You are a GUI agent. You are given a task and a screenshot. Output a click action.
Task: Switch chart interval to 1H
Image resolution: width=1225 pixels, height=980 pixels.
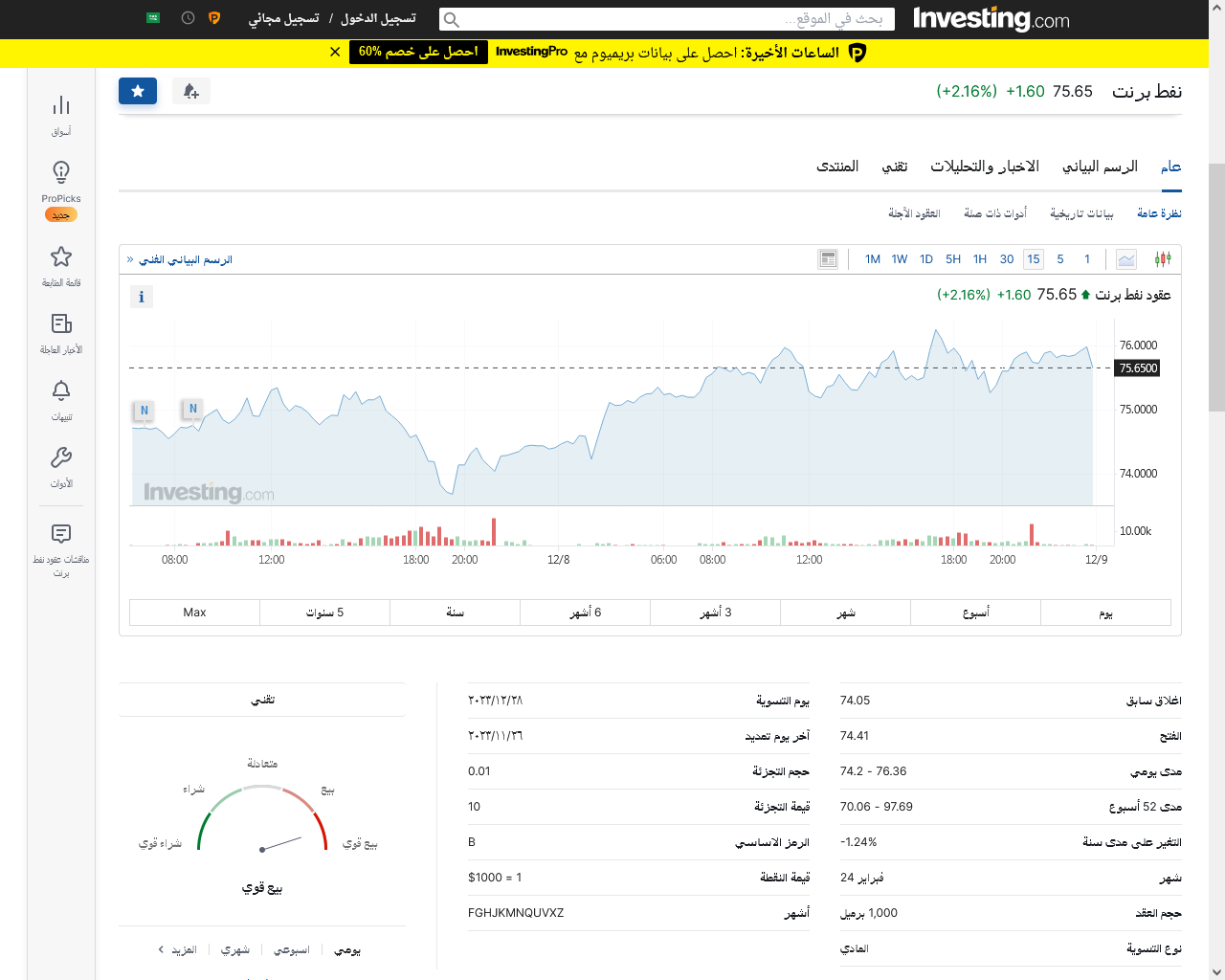coord(979,259)
